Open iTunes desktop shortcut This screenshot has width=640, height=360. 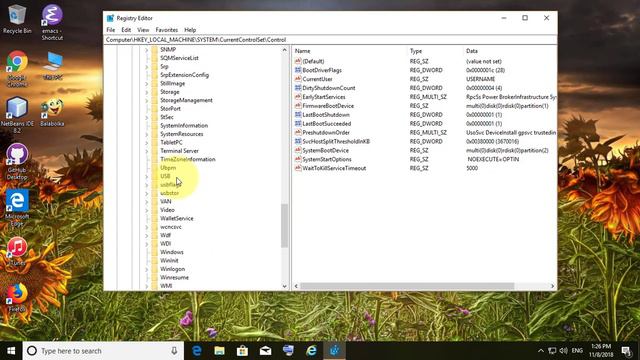tap(17, 251)
